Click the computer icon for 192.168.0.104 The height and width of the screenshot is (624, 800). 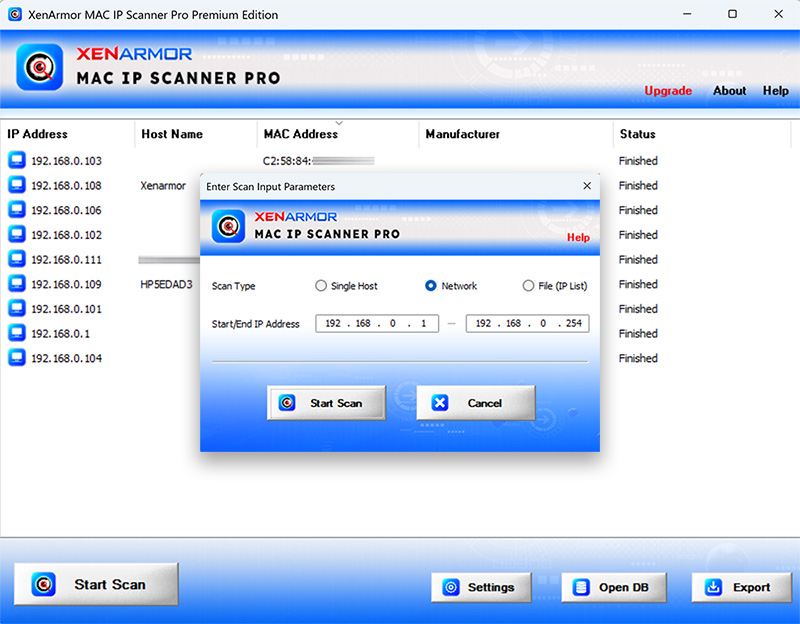[17, 358]
